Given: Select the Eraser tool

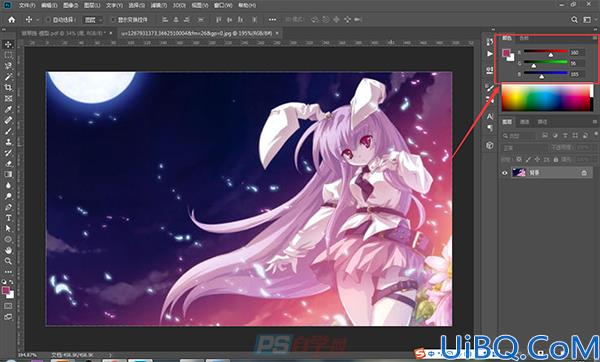Looking at the screenshot, I should [x=8, y=163].
